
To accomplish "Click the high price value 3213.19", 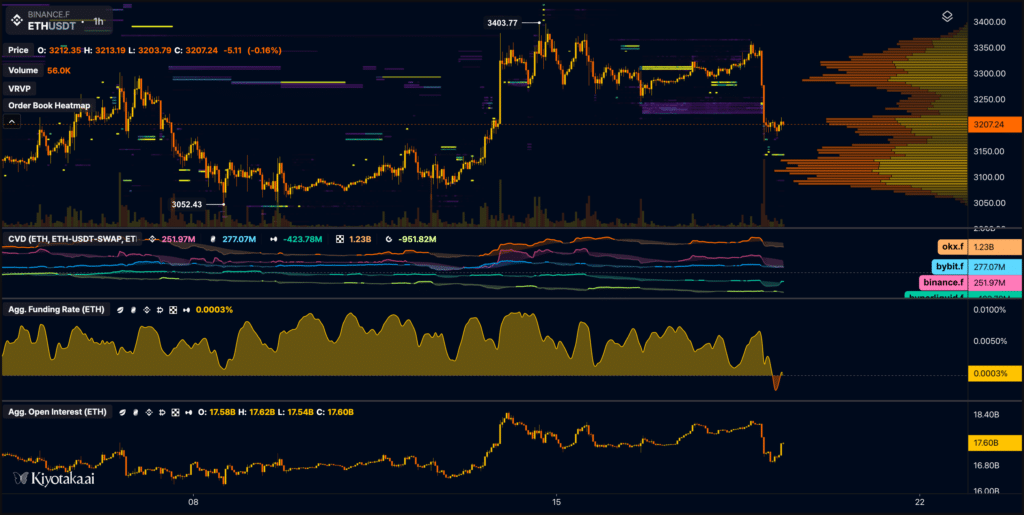I will click(110, 50).
